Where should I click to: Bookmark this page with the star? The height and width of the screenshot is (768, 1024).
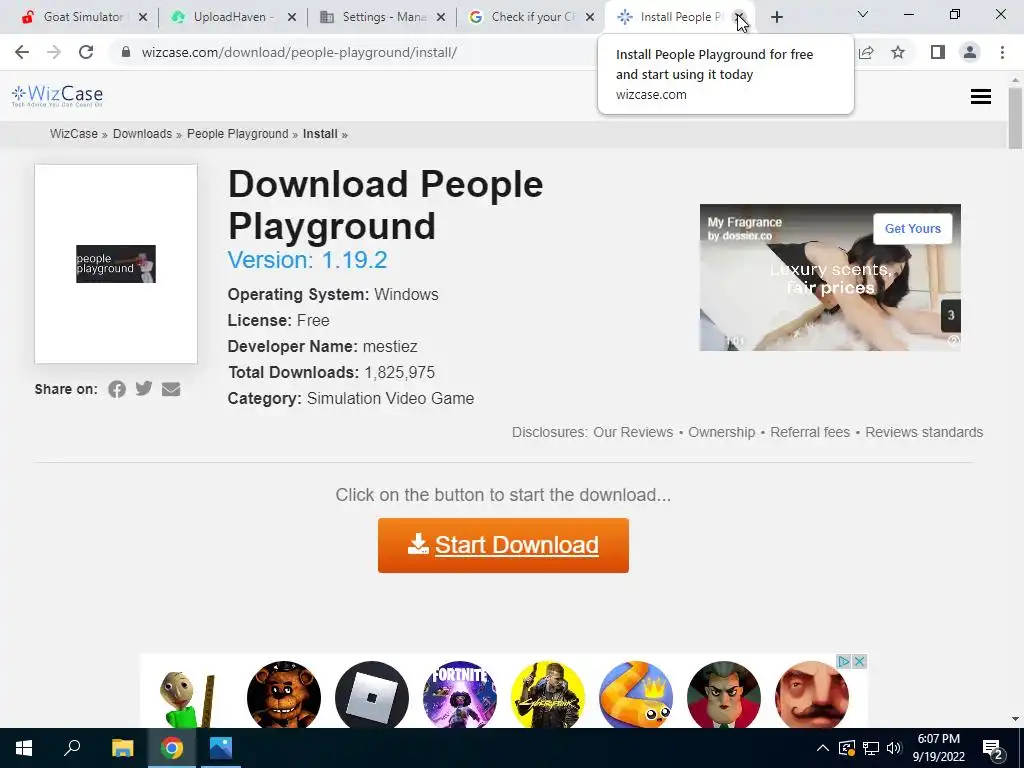[x=898, y=52]
